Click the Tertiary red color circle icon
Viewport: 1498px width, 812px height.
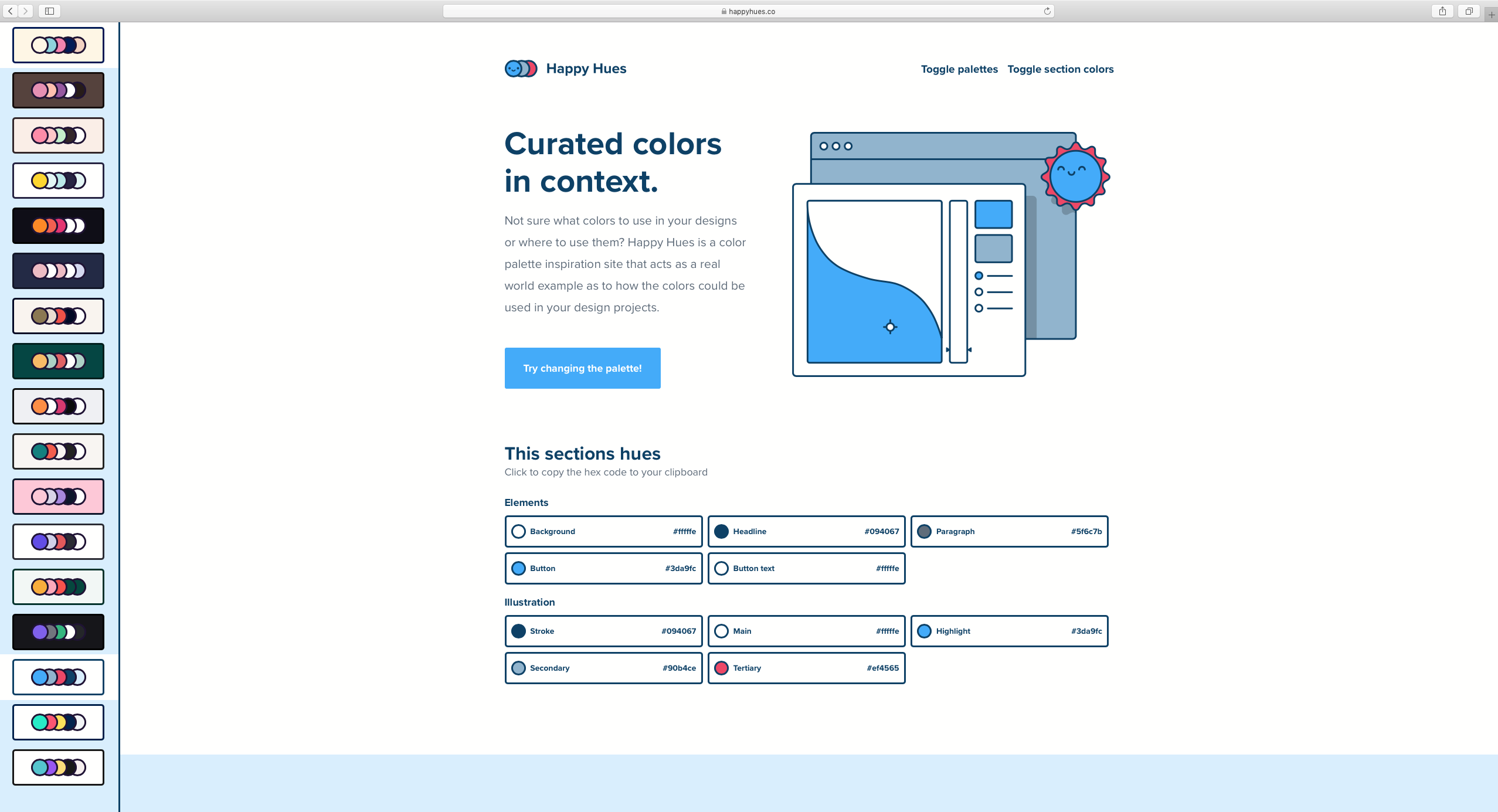(721, 668)
